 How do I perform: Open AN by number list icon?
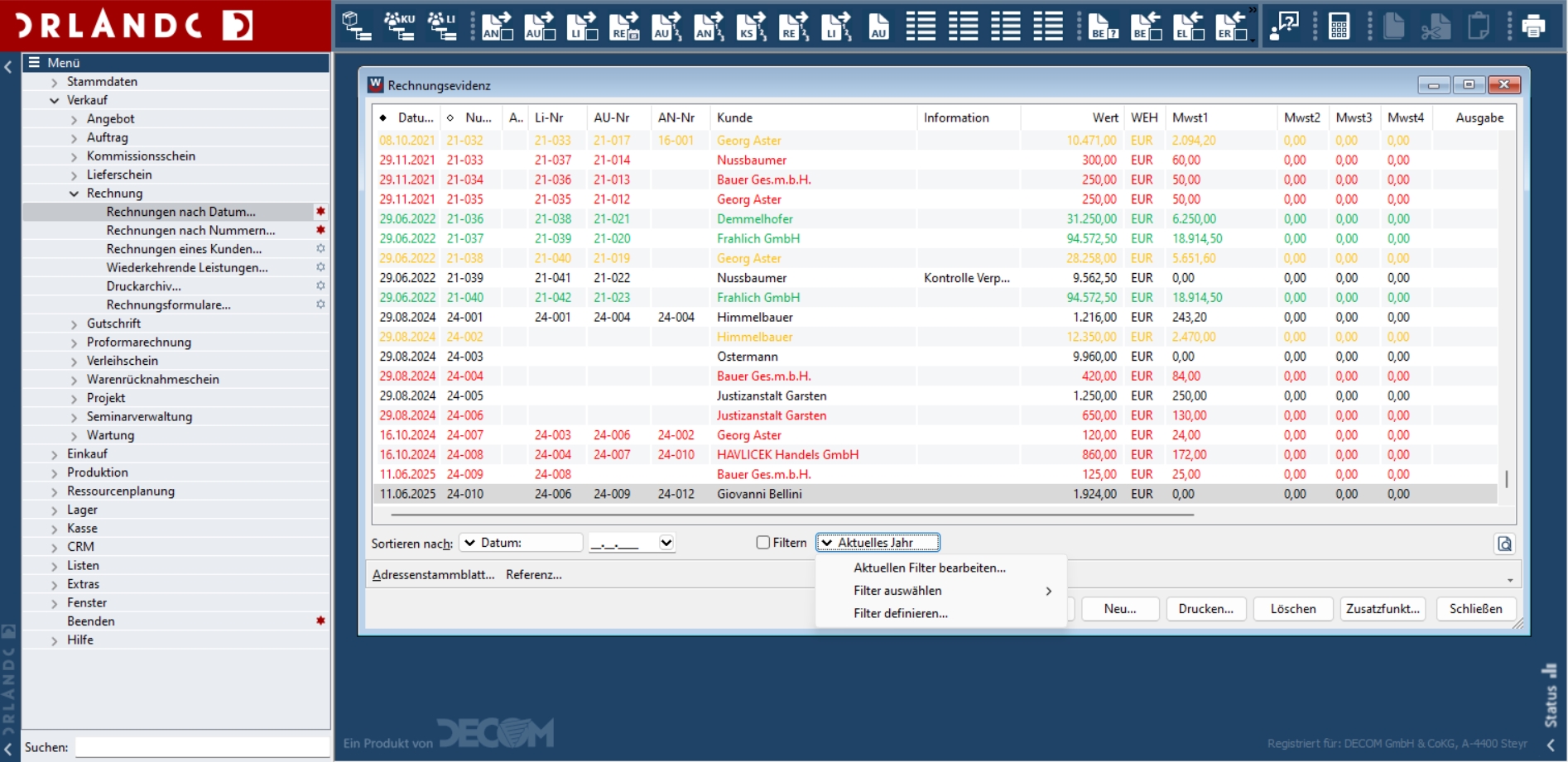pyautogui.click(x=709, y=26)
